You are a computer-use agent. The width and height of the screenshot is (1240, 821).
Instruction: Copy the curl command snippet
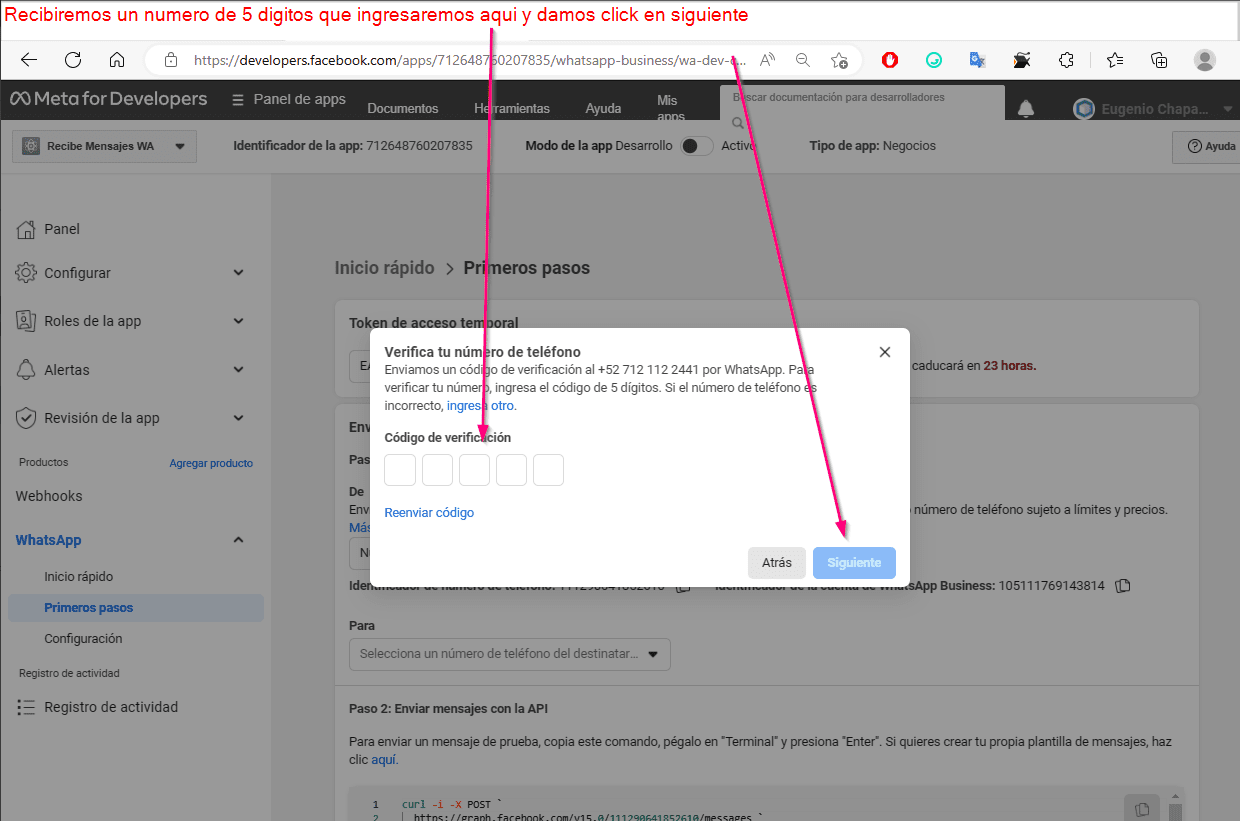(1141, 807)
